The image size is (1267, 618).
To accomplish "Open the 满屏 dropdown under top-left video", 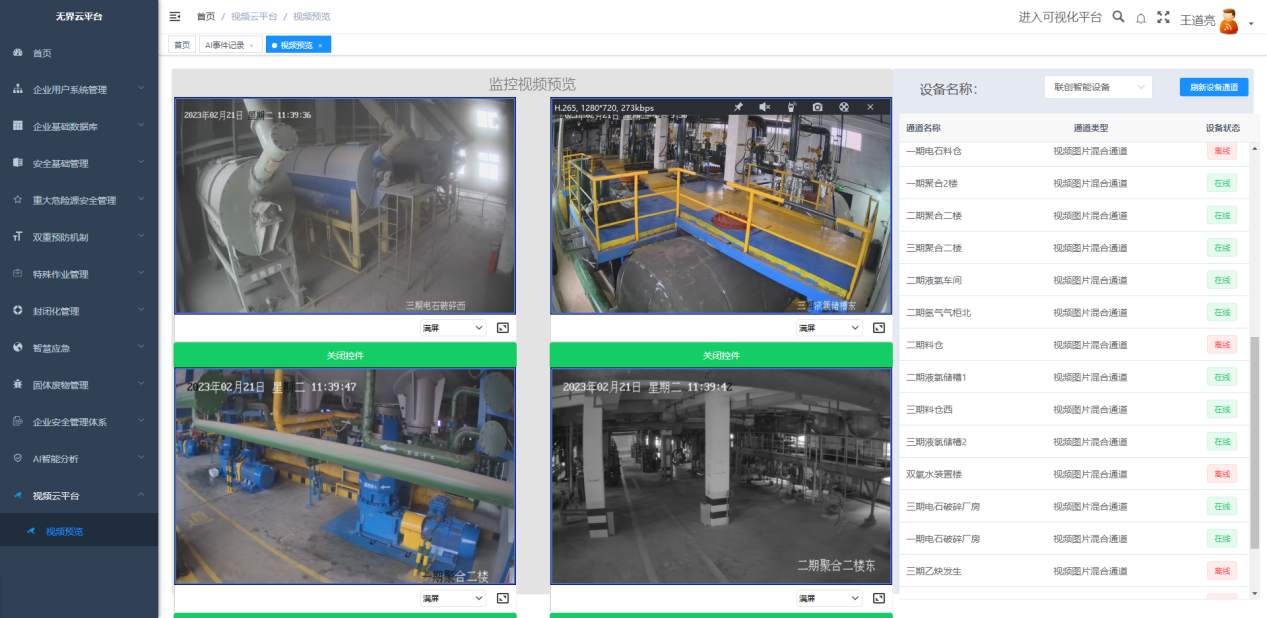I will point(452,328).
